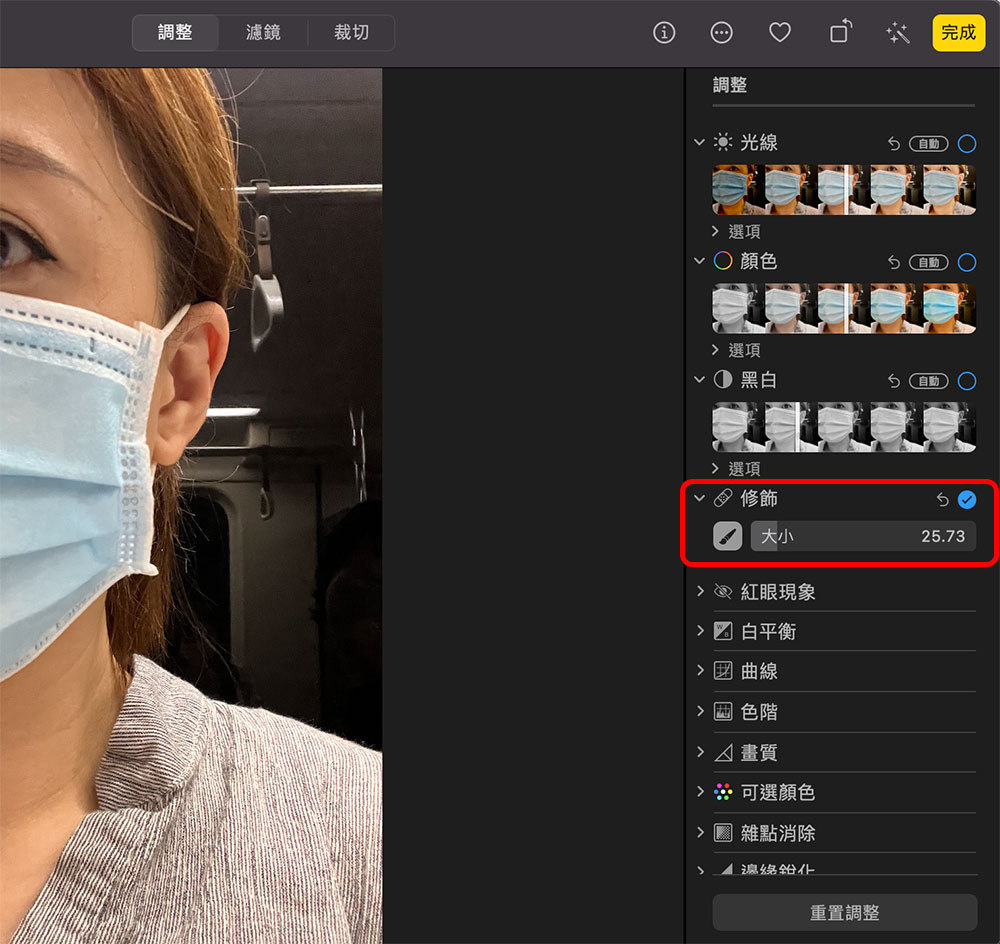The height and width of the screenshot is (944, 1000).
Task: Reset 修飾 retouch adjustments with undo arrow
Action: coord(942,500)
